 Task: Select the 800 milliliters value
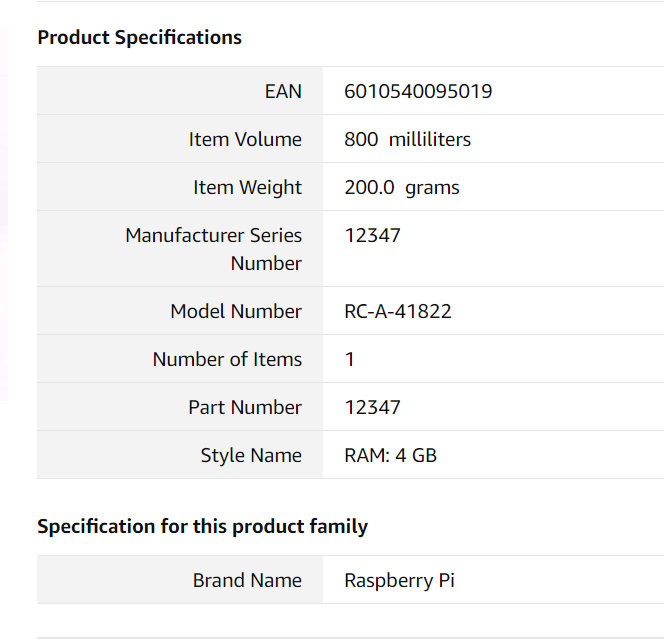pyautogui.click(x=407, y=139)
